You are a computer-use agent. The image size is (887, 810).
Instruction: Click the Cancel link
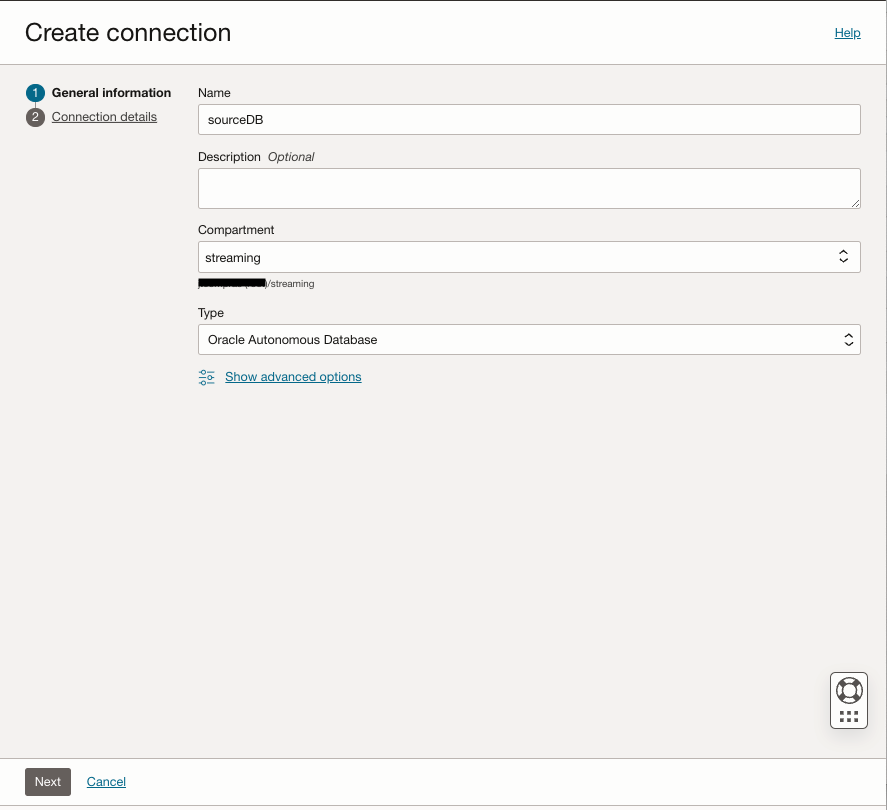pos(106,782)
